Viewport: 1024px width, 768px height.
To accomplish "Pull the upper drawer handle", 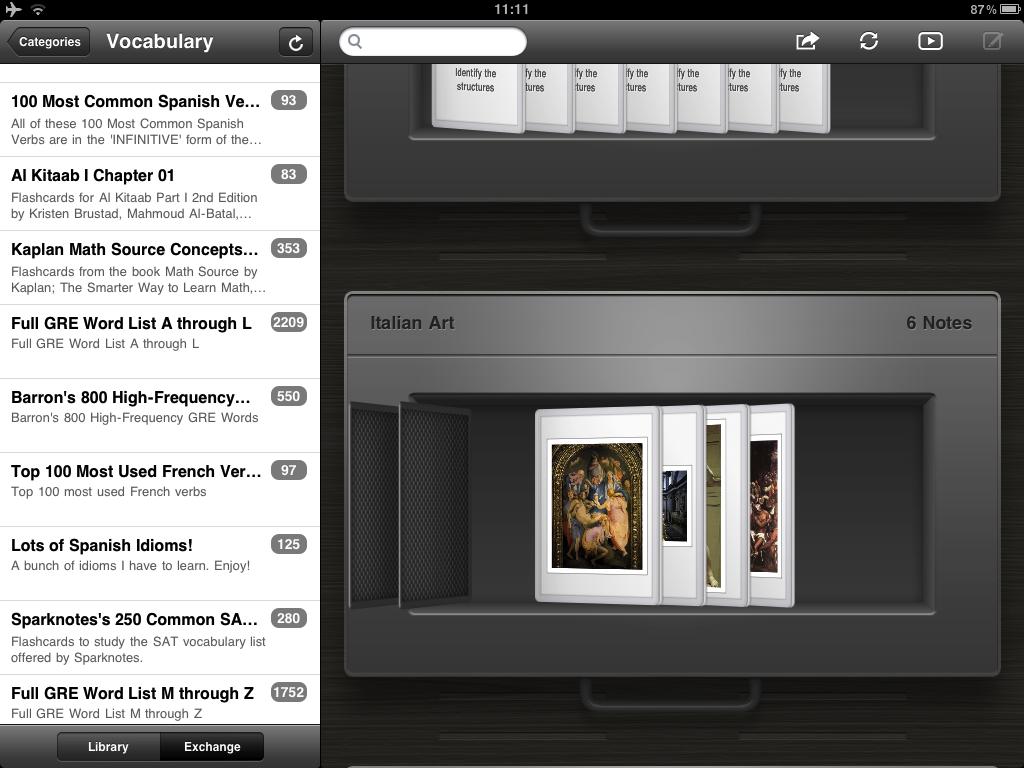I will click(x=671, y=219).
